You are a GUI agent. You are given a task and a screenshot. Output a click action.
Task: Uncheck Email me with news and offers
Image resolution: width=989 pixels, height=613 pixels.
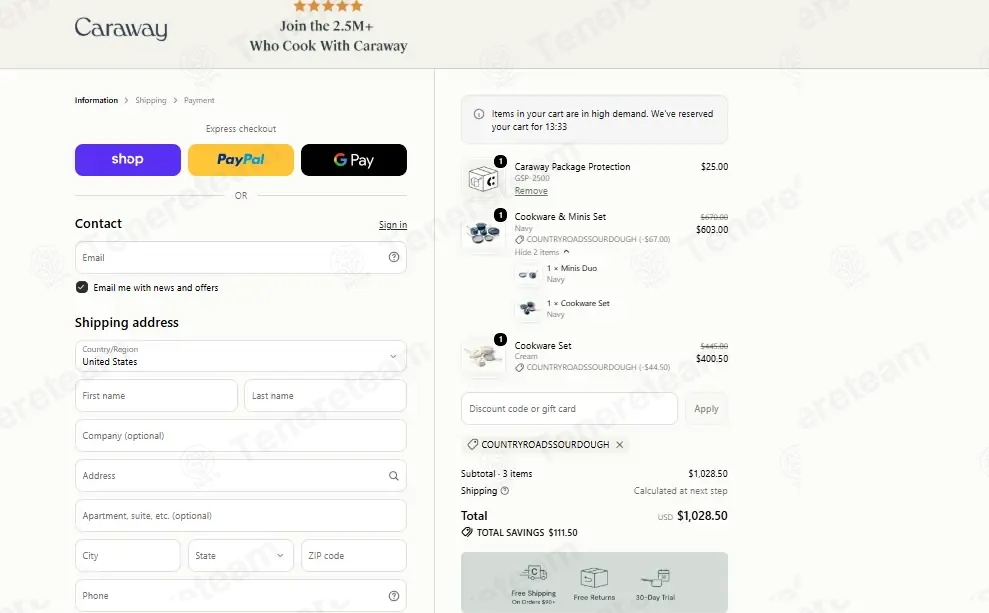click(82, 288)
